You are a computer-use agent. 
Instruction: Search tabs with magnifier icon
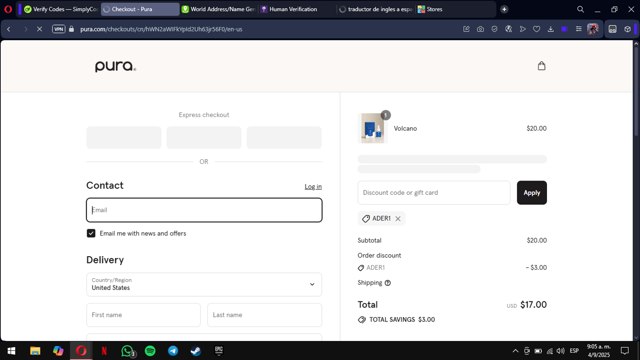tap(580, 9)
